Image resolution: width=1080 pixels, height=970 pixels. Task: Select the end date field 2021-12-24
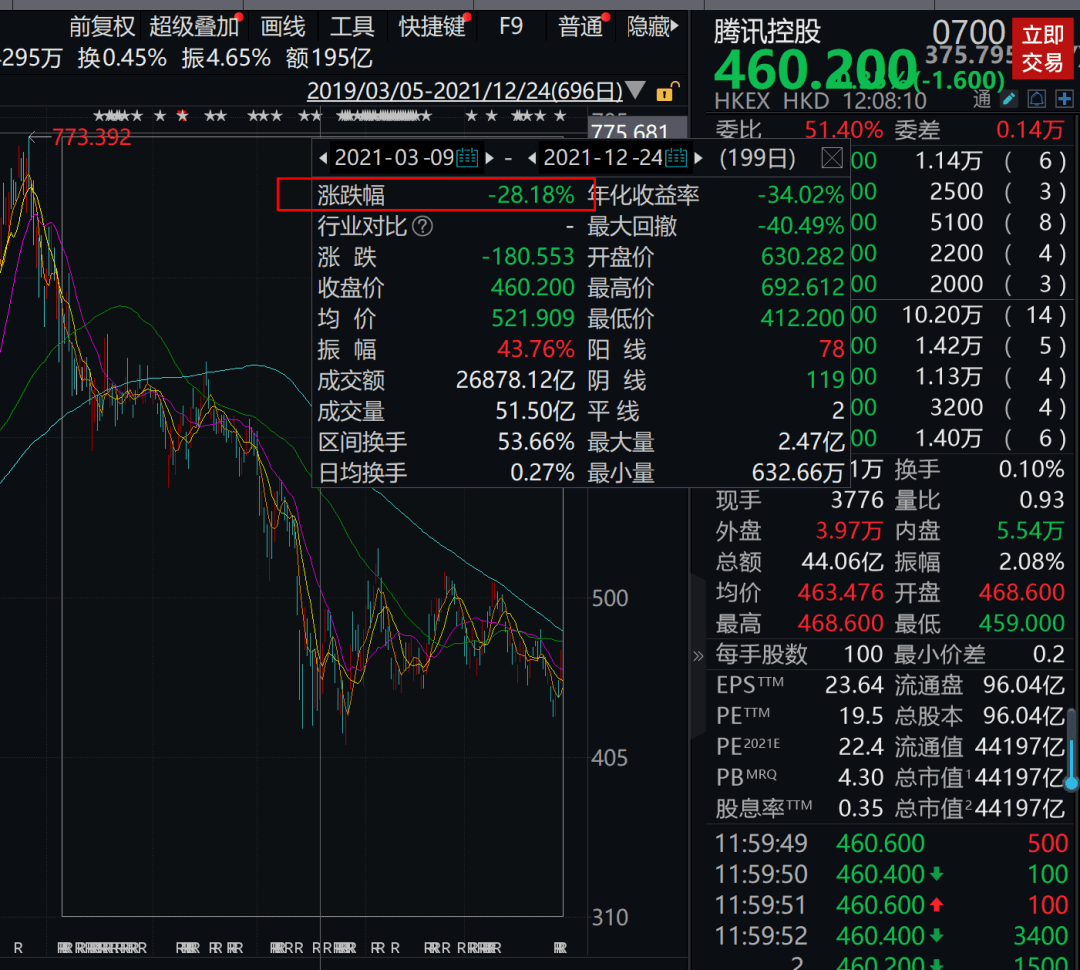pyautogui.click(x=603, y=158)
